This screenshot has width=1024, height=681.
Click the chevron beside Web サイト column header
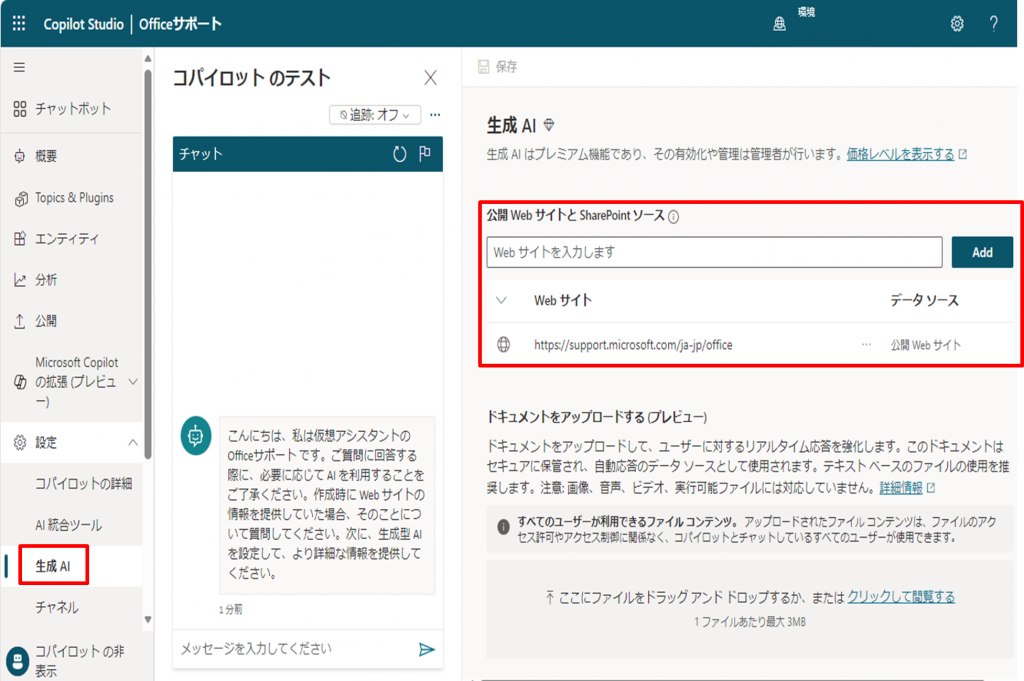click(502, 300)
